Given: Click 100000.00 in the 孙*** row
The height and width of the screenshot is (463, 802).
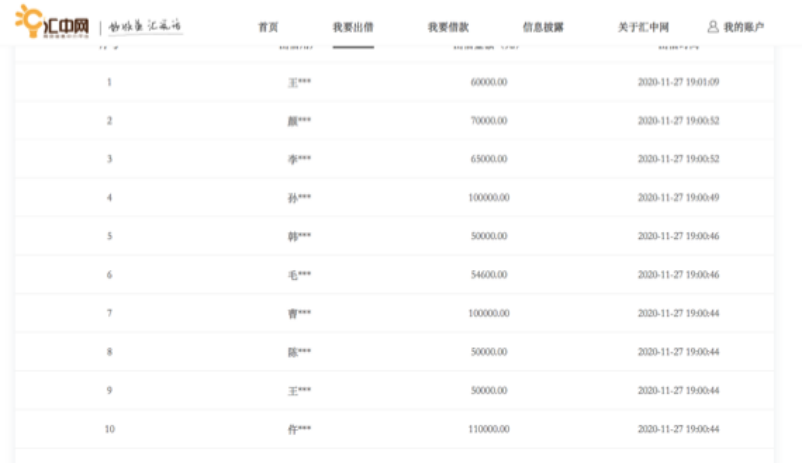Looking at the screenshot, I should [489, 197].
